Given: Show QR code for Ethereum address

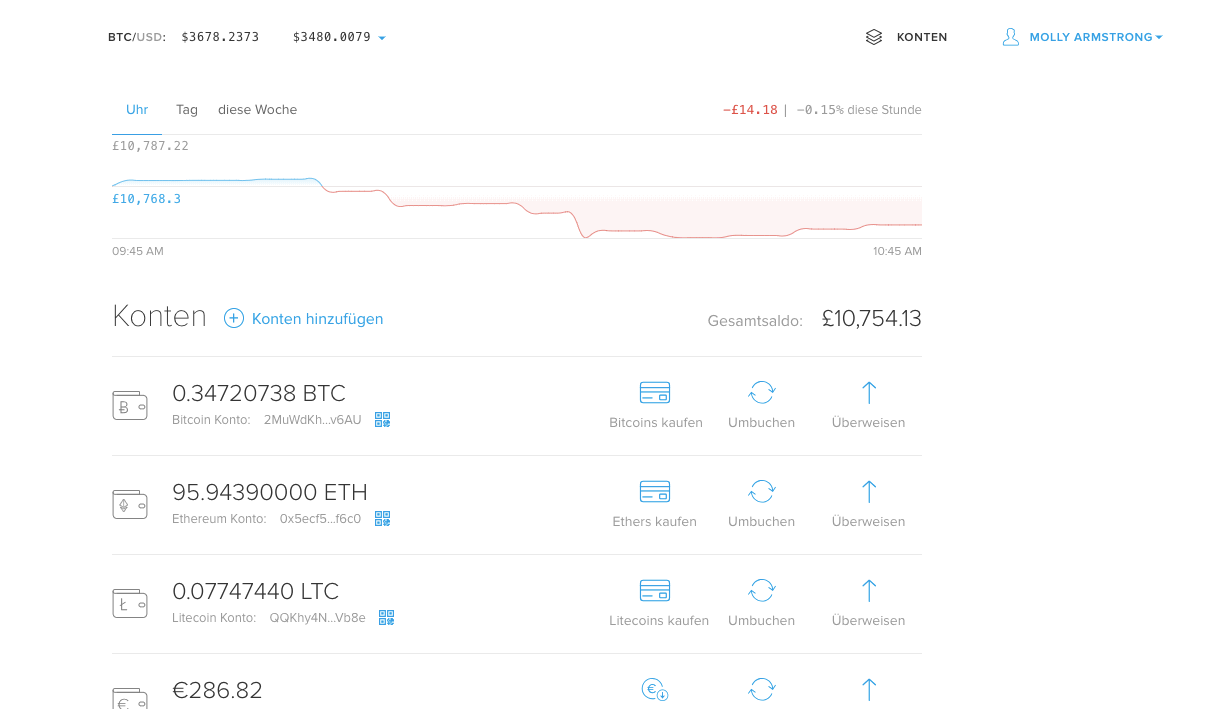Looking at the screenshot, I should coord(383,518).
